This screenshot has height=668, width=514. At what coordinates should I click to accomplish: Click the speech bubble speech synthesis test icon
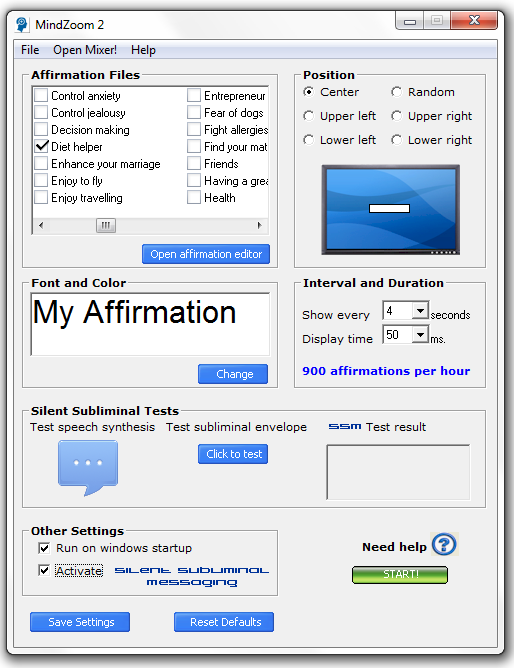click(x=88, y=468)
